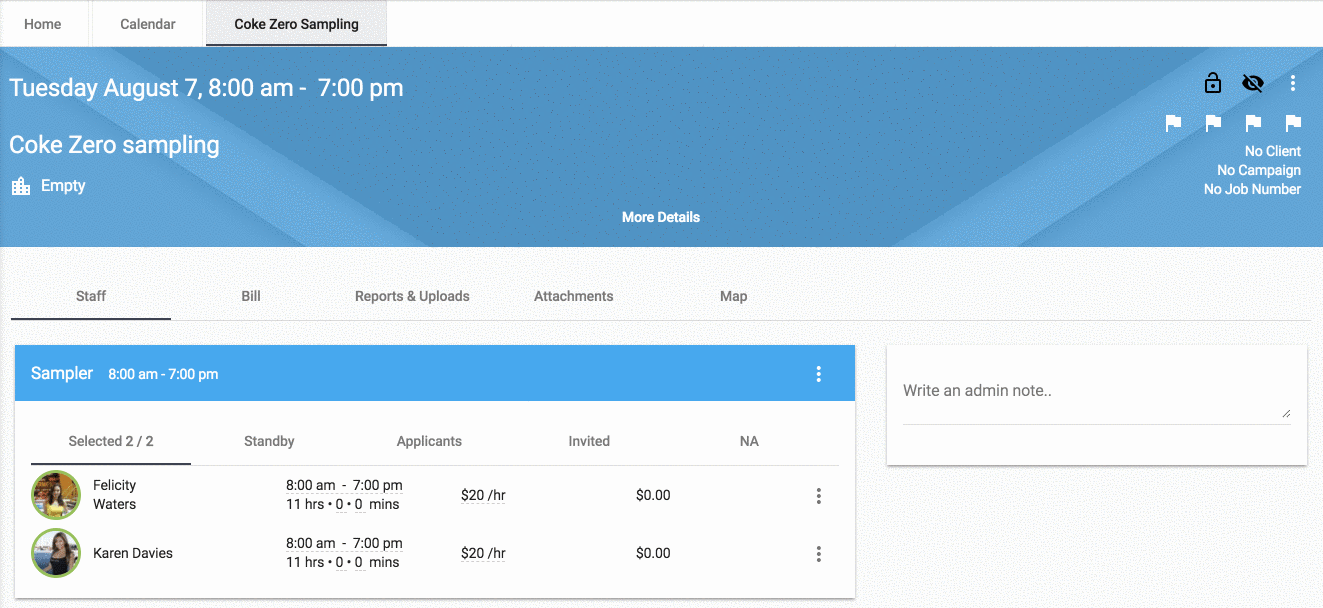Viewport: 1323px width, 608px height.
Task: Select the Selected 2 / 2 tab
Action: click(111, 441)
